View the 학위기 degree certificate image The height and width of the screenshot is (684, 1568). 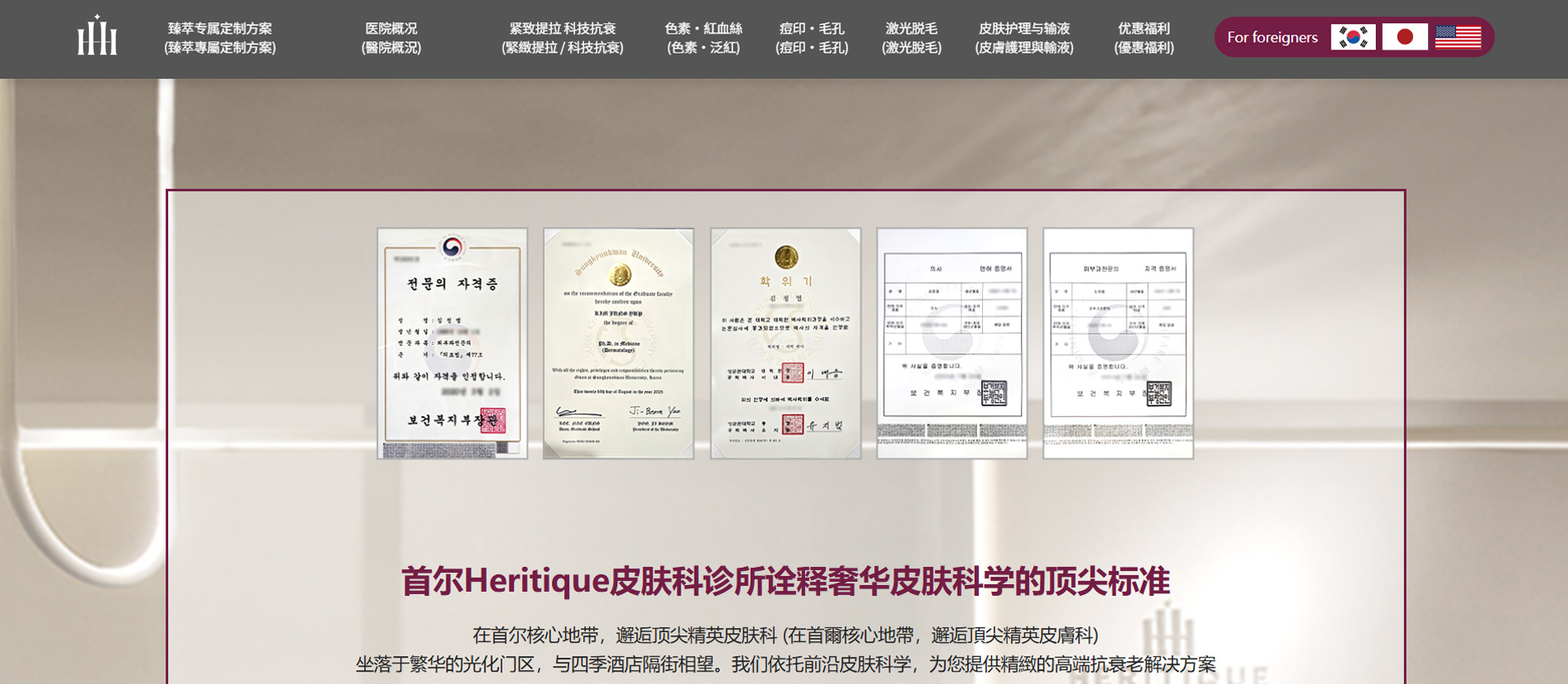click(x=786, y=343)
